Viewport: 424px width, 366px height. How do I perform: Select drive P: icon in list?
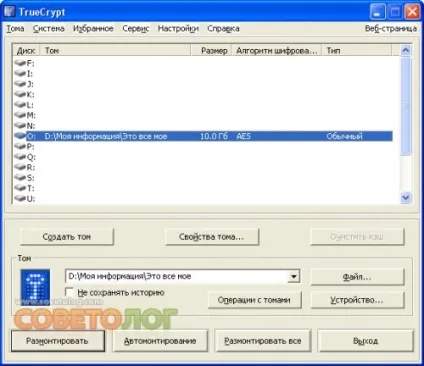point(20,146)
